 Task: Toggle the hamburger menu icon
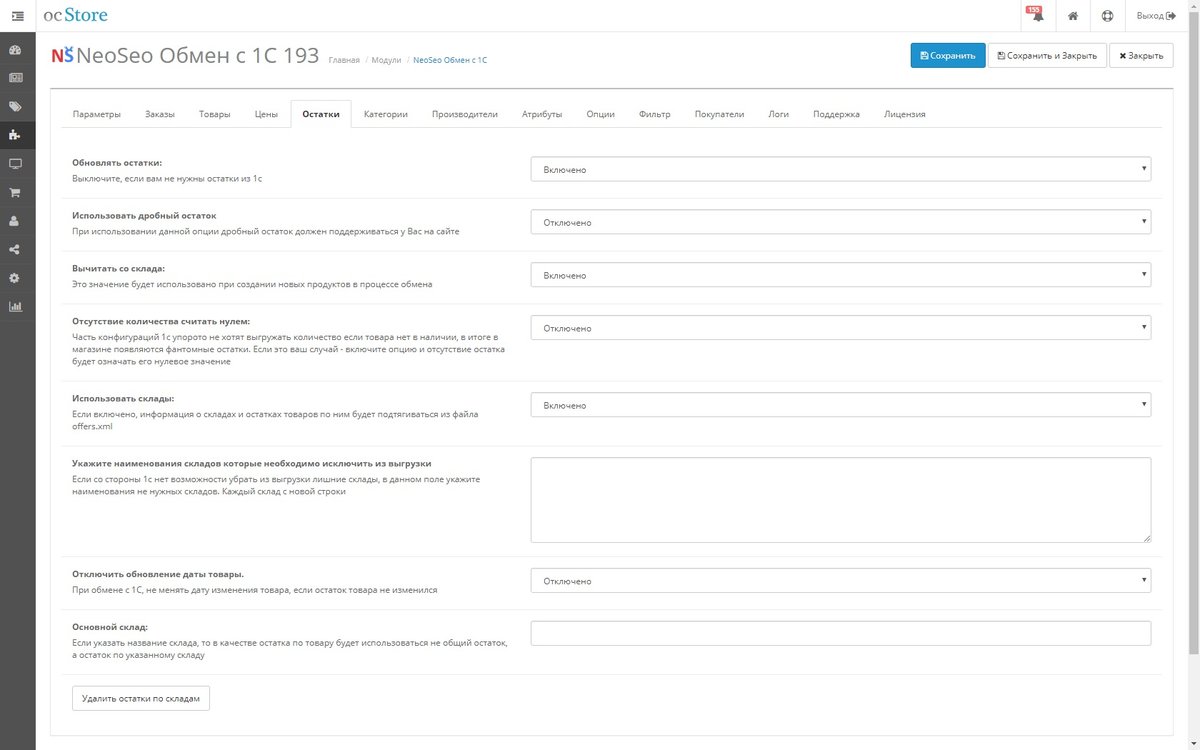(17, 16)
